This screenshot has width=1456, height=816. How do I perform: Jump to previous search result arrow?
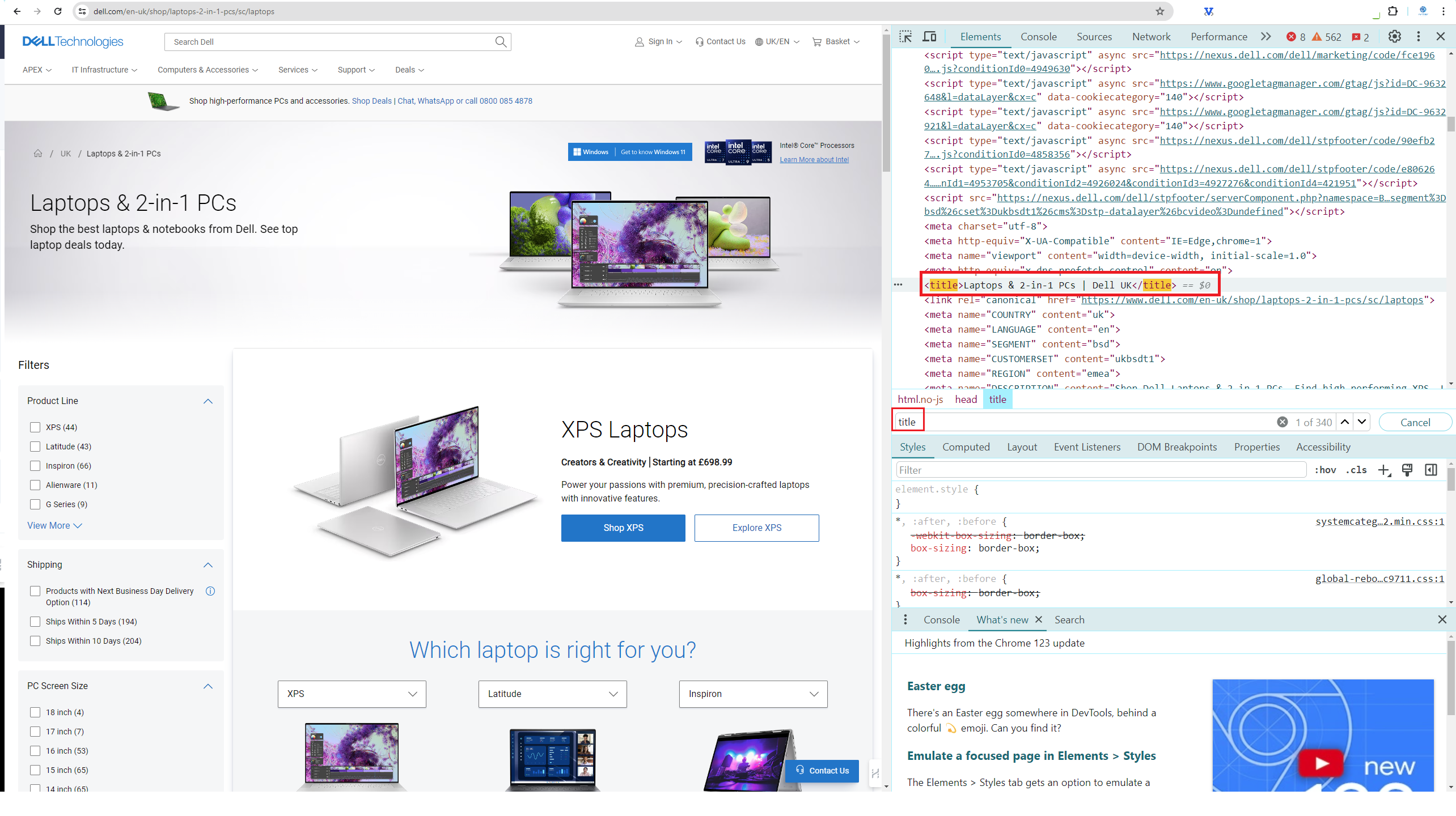click(1345, 422)
